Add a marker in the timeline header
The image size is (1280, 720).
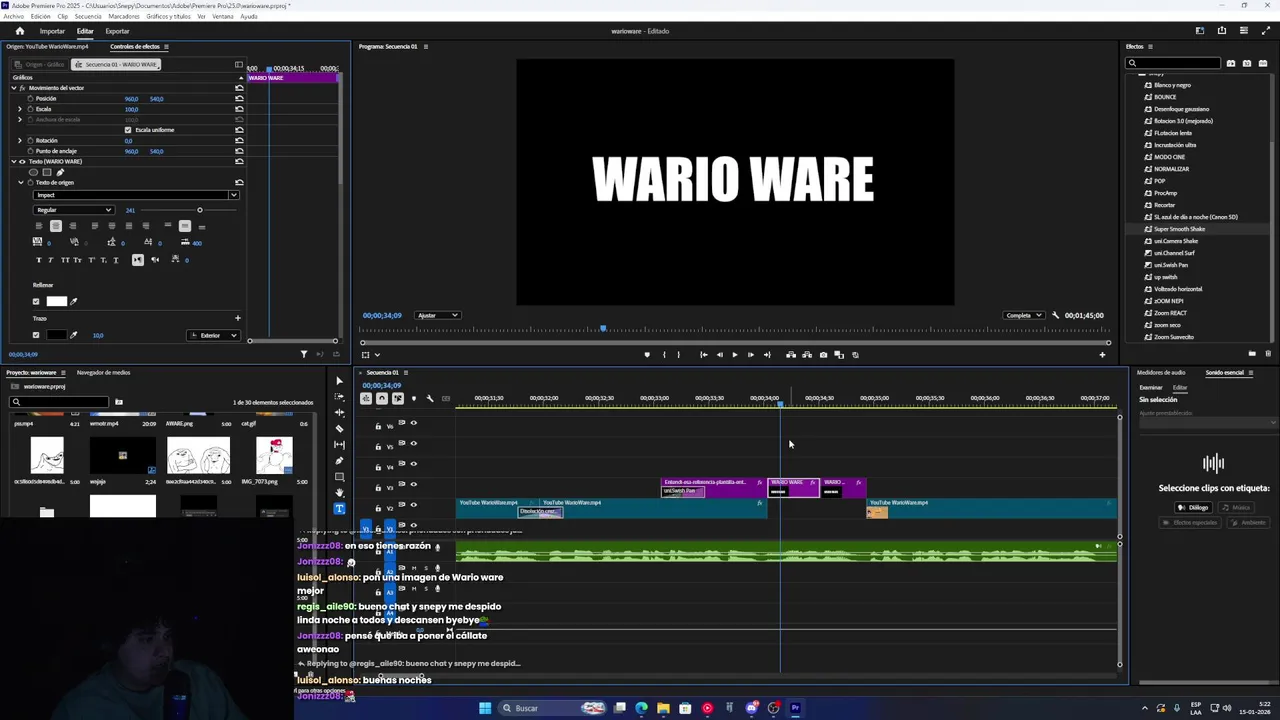(x=413, y=399)
